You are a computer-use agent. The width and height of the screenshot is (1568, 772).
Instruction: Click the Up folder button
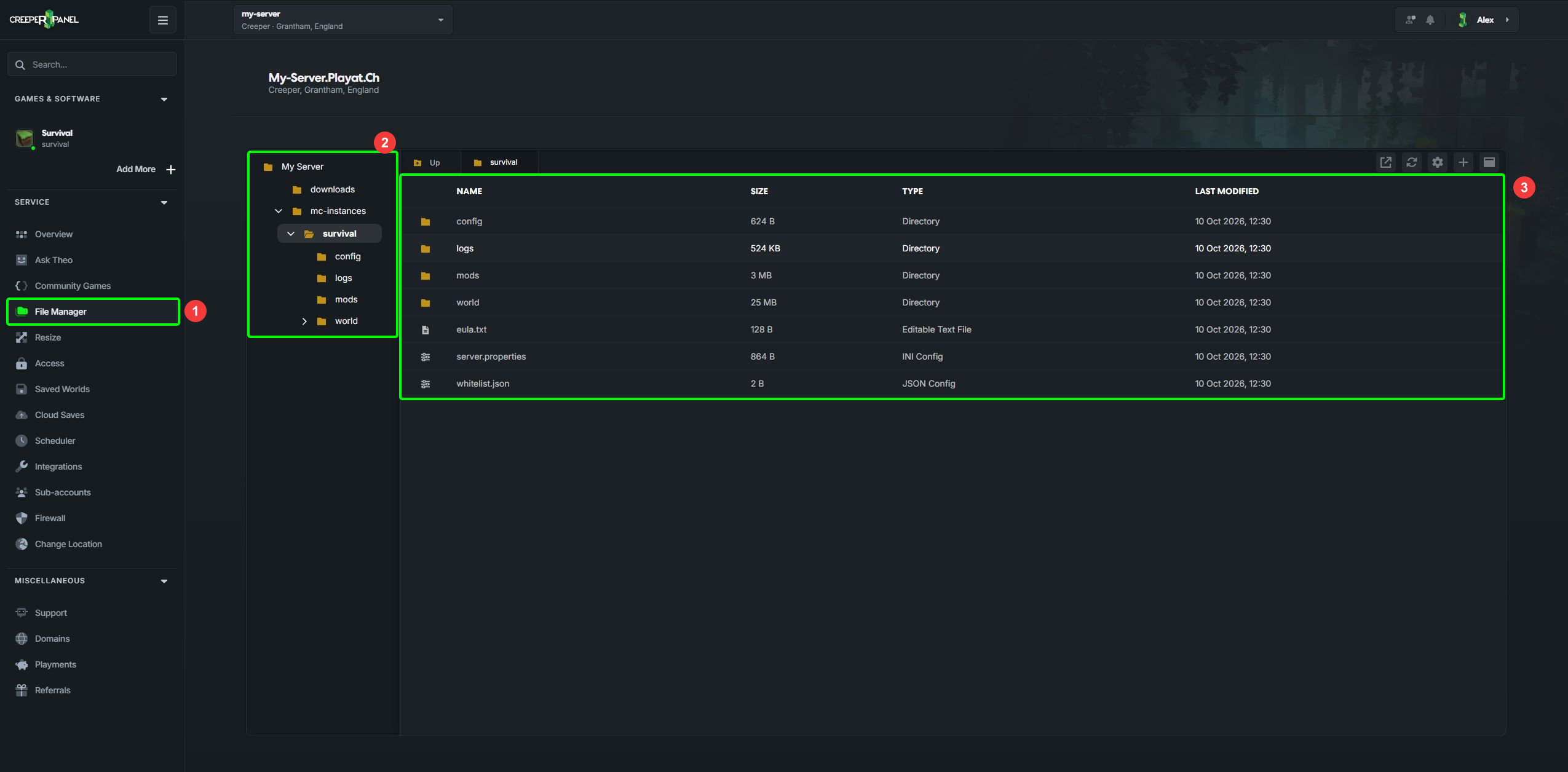(x=427, y=162)
